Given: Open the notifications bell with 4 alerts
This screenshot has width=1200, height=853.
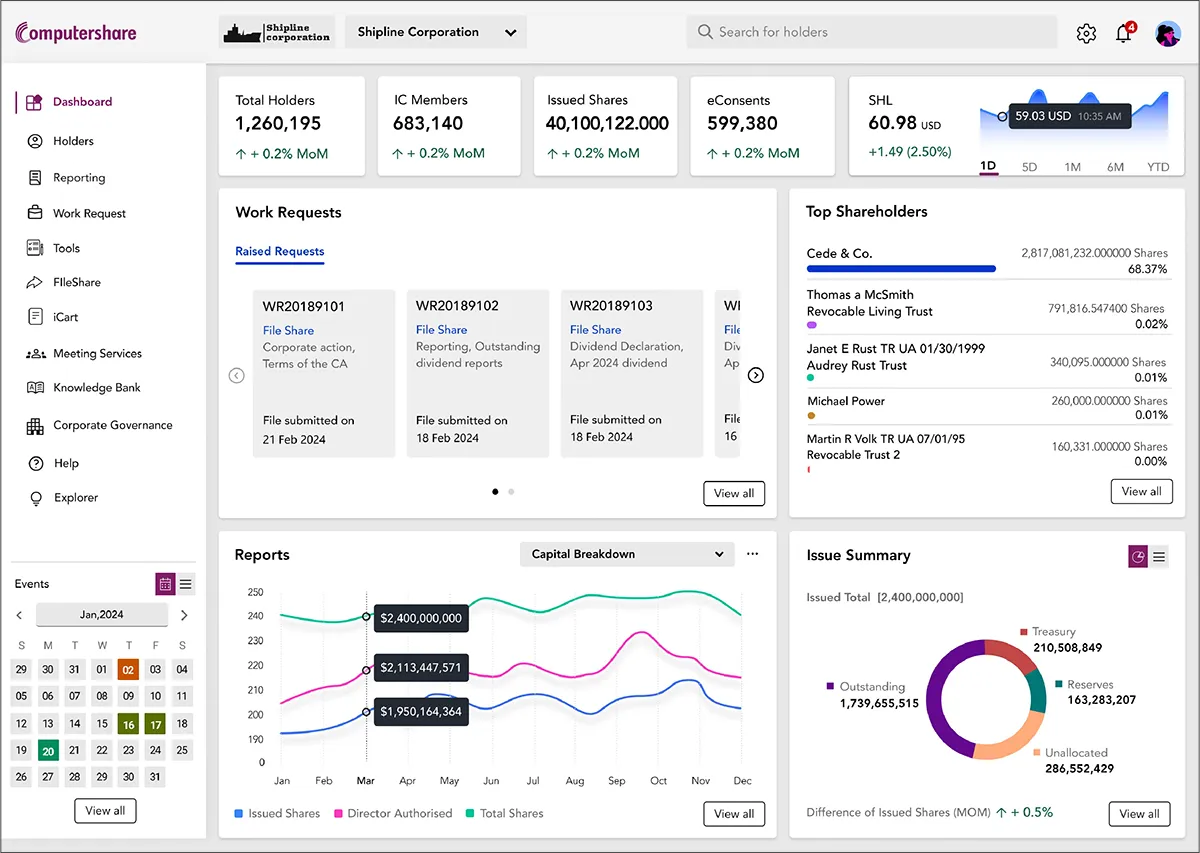Looking at the screenshot, I should [1124, 33].
